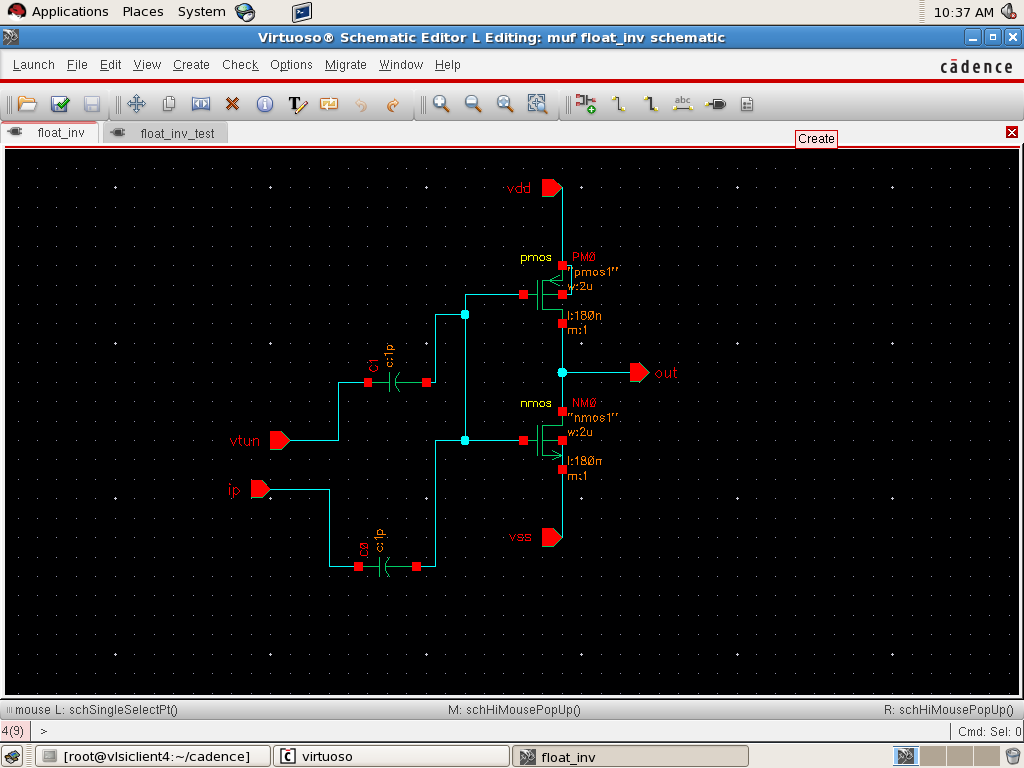Viewport: 1024px width, 768px height.
Task: Open object Properties info icon
Action: [264, 104]
